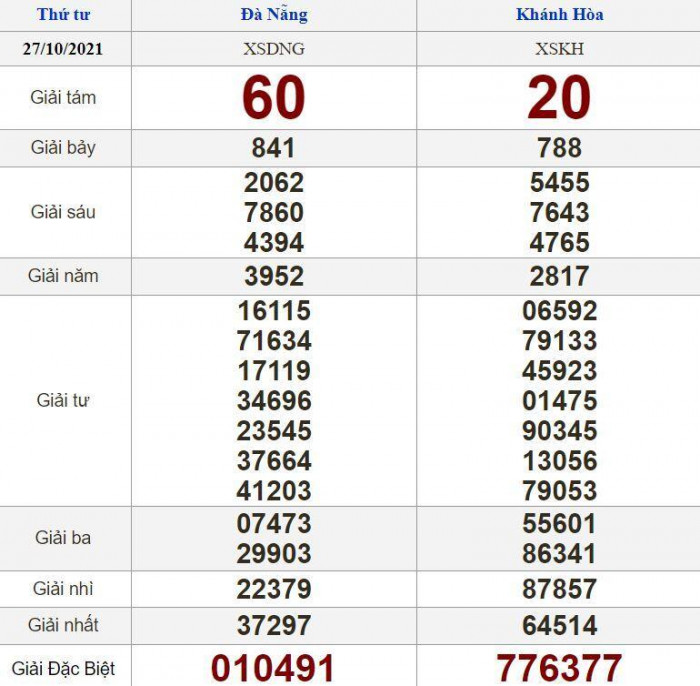Click the Giải nhất result 64514
Image resolution: width=700 pixels, height=686 pixels.
coord(559,626)
